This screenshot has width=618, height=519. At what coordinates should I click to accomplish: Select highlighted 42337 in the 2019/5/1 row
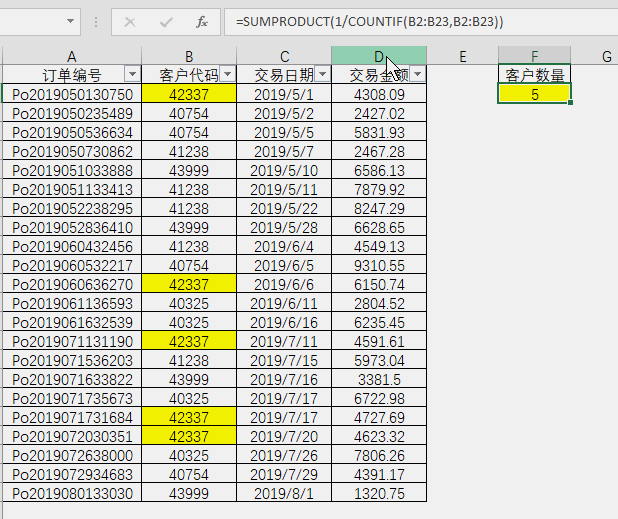(189, 94)
